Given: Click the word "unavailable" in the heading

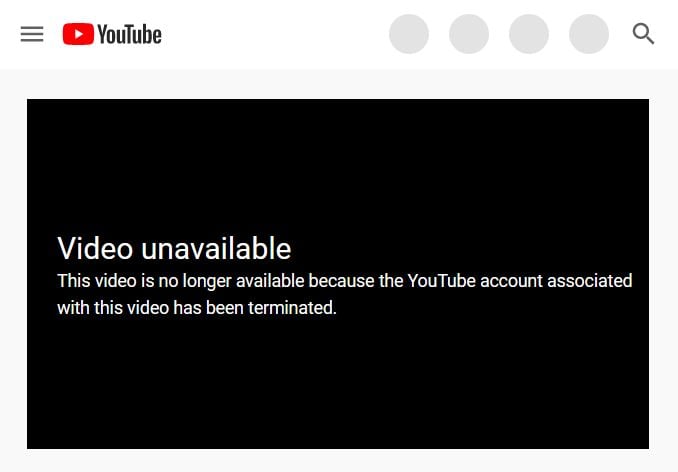Looking at the screenshot, I should tap(216, 249).
